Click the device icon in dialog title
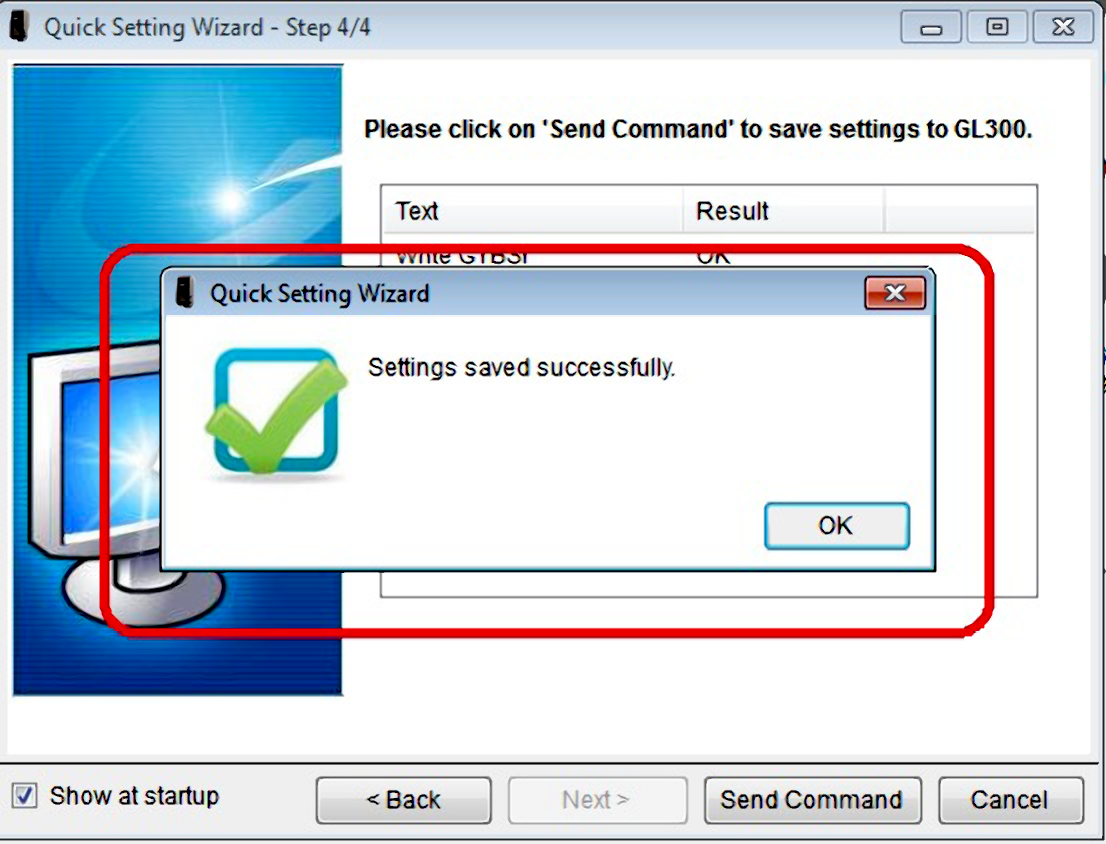This screenshot has height=844, width=1106. [x=185, y=293]
